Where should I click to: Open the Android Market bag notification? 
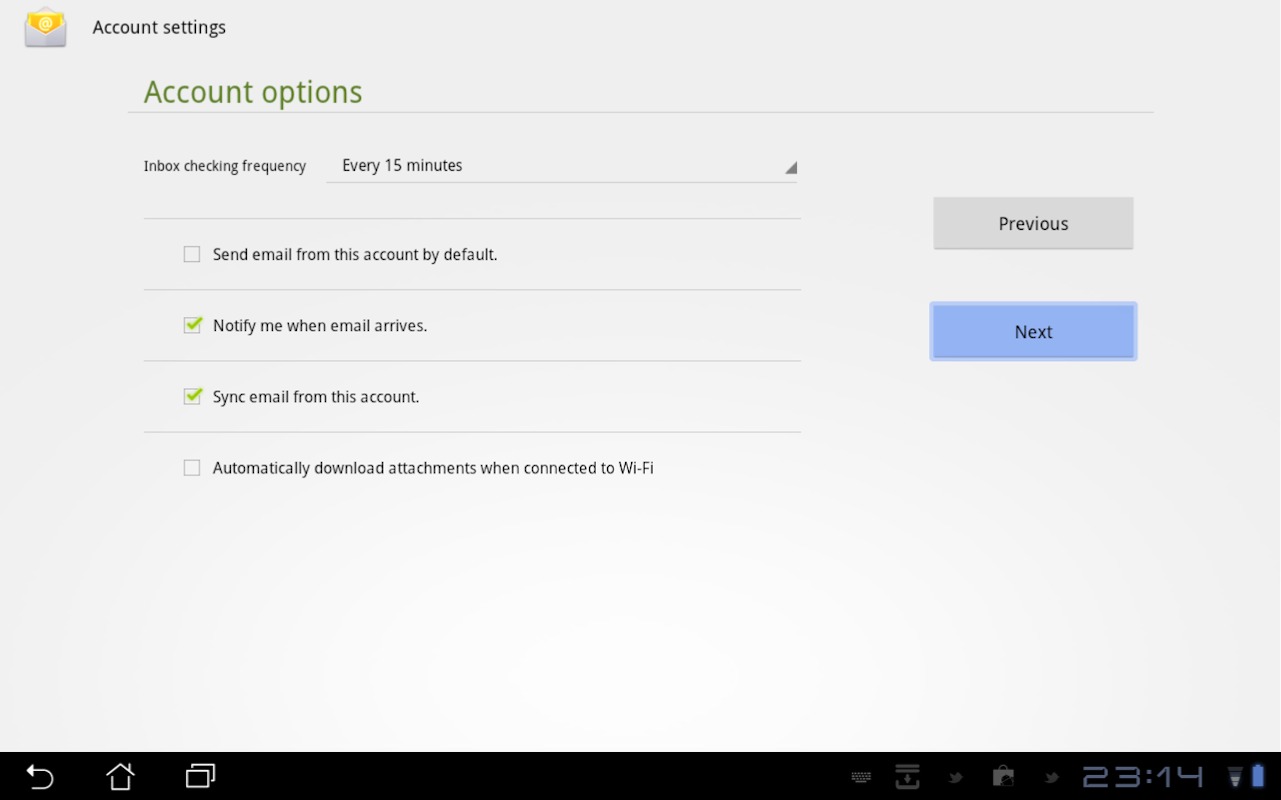click(1003, 776)
